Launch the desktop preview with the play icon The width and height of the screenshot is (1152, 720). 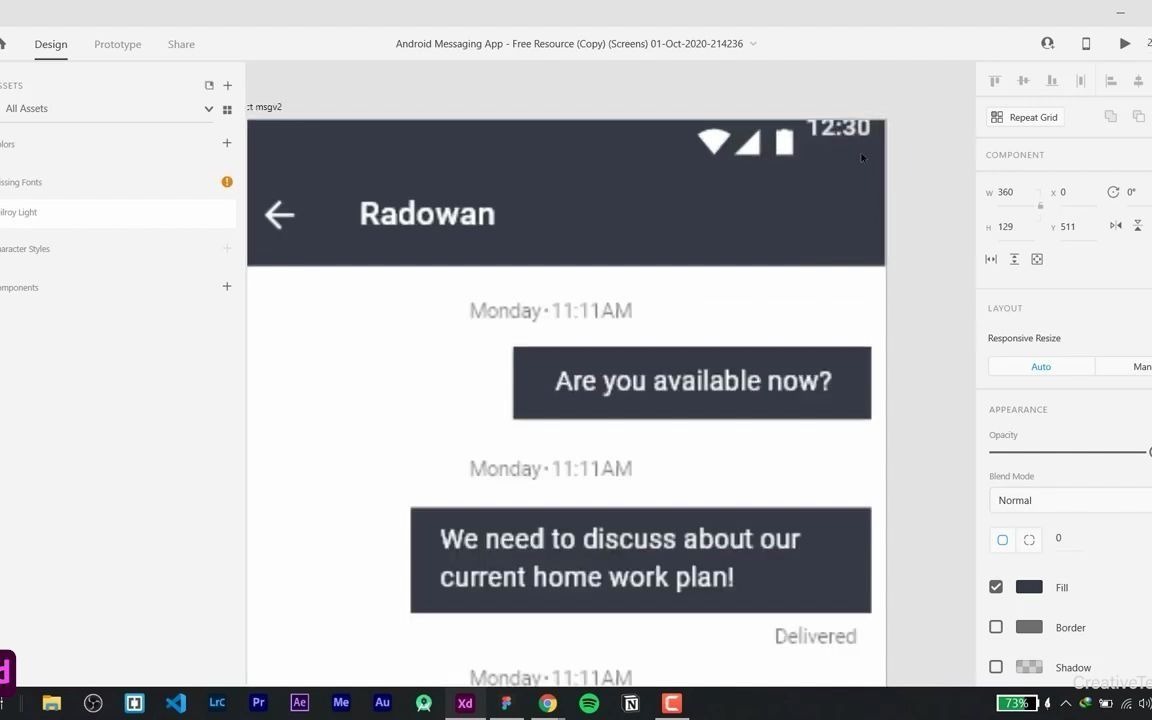click(x=1124, y=43)
